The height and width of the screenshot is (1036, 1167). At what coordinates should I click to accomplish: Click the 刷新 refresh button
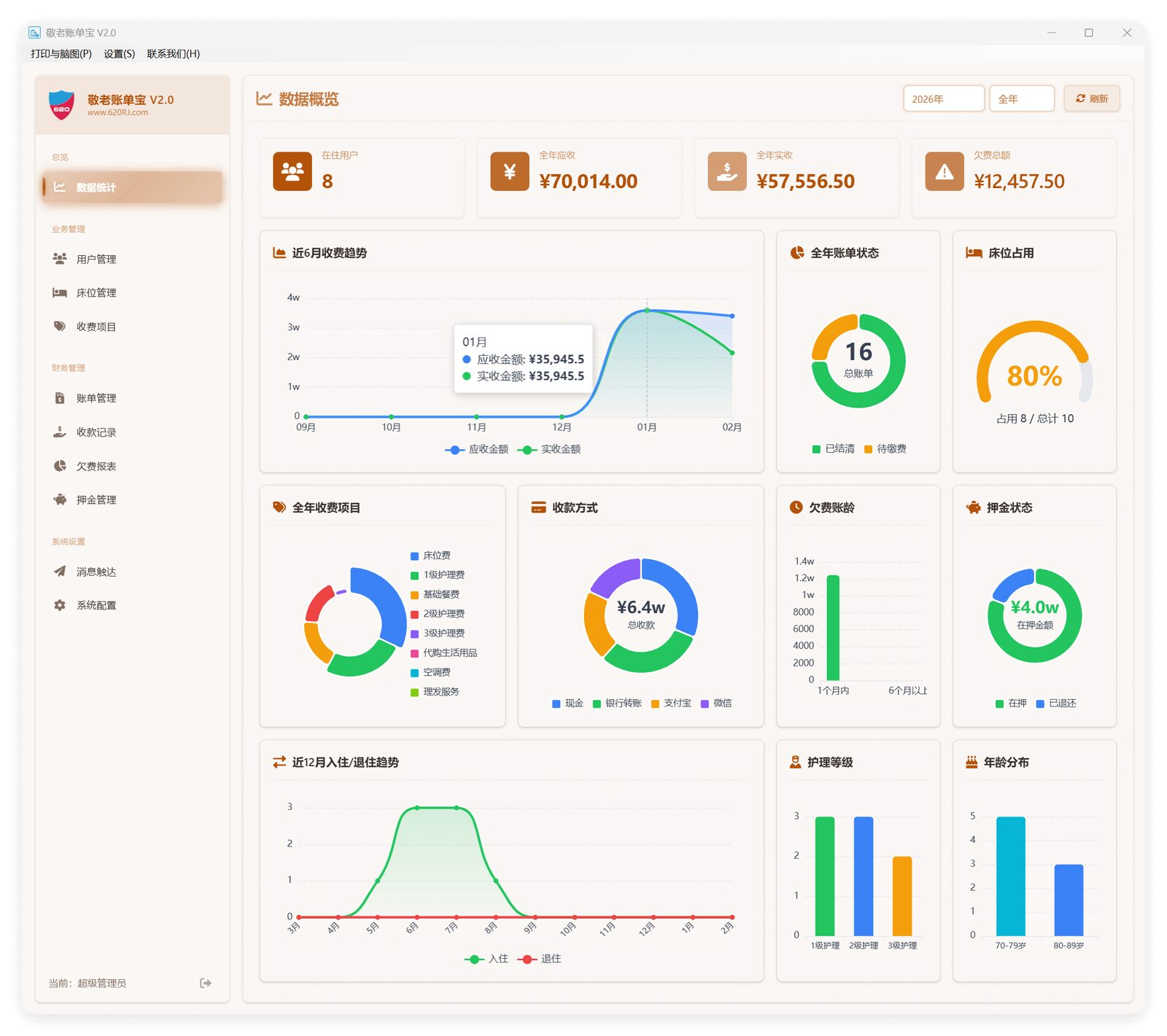click(x=1091, y=98)
